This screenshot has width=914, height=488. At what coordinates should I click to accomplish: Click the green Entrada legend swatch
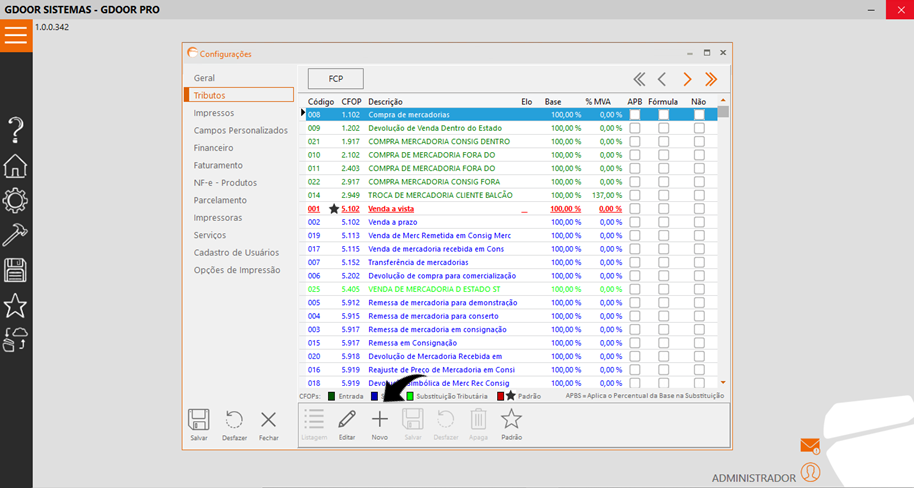point(331,396)
